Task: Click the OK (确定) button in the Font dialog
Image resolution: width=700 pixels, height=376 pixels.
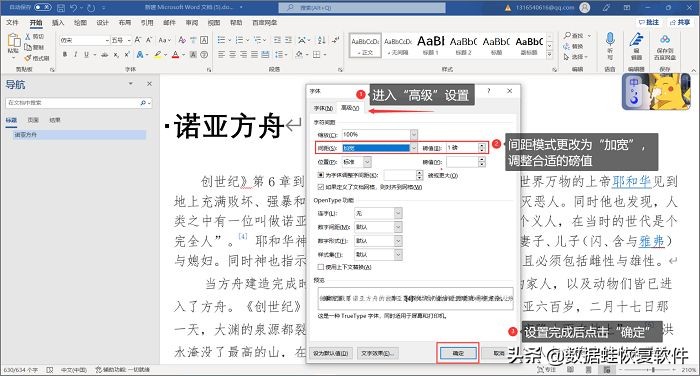Action: click(x=458, y=353)
